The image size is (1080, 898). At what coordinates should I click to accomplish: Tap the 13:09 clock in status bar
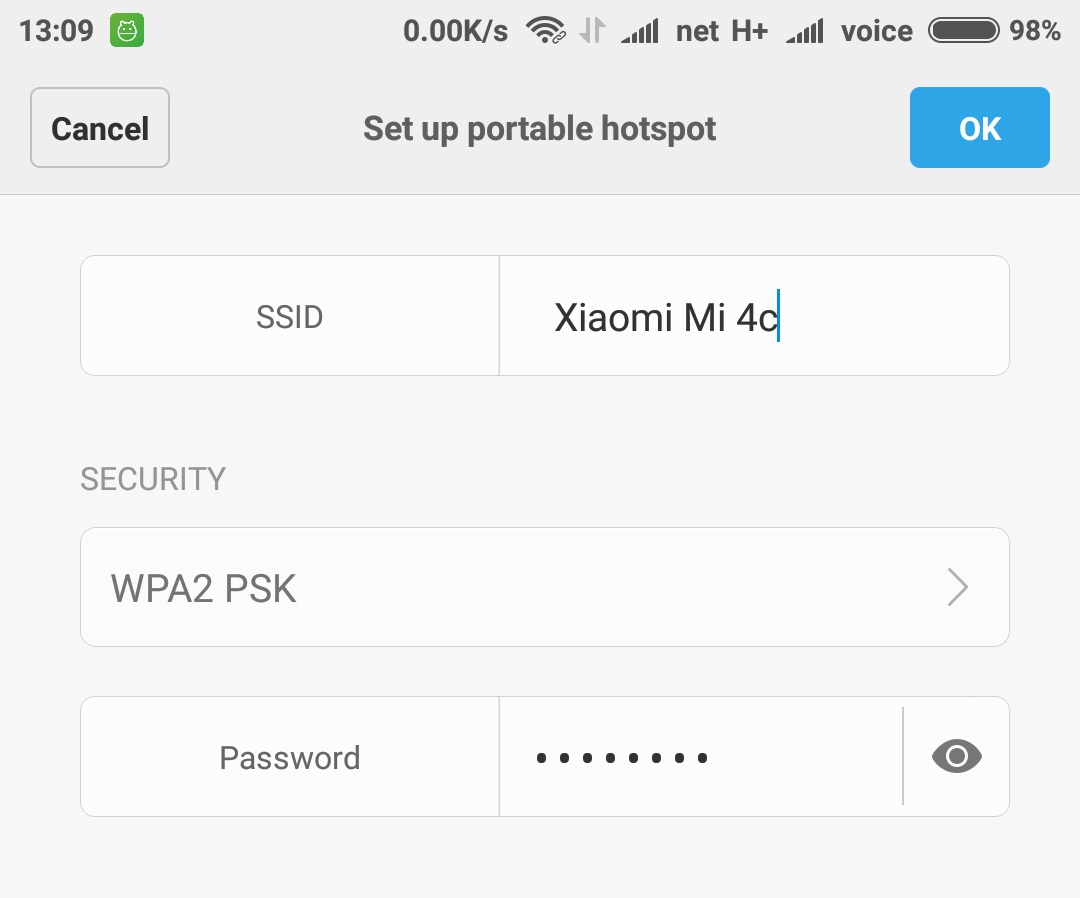(56, 31)
